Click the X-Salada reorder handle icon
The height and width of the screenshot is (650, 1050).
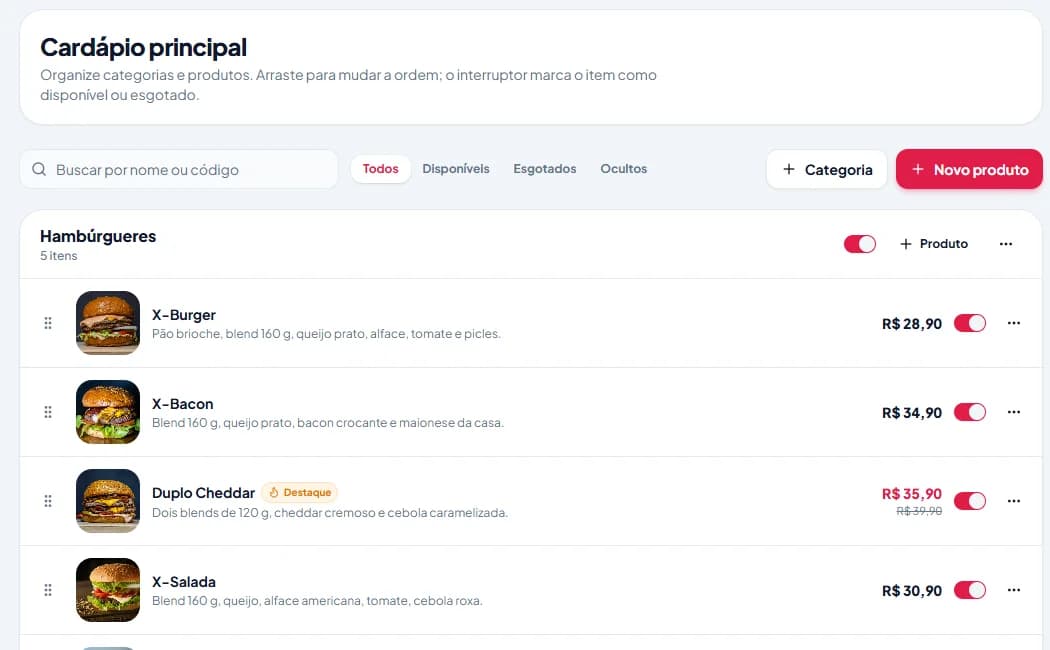point(48,590)
